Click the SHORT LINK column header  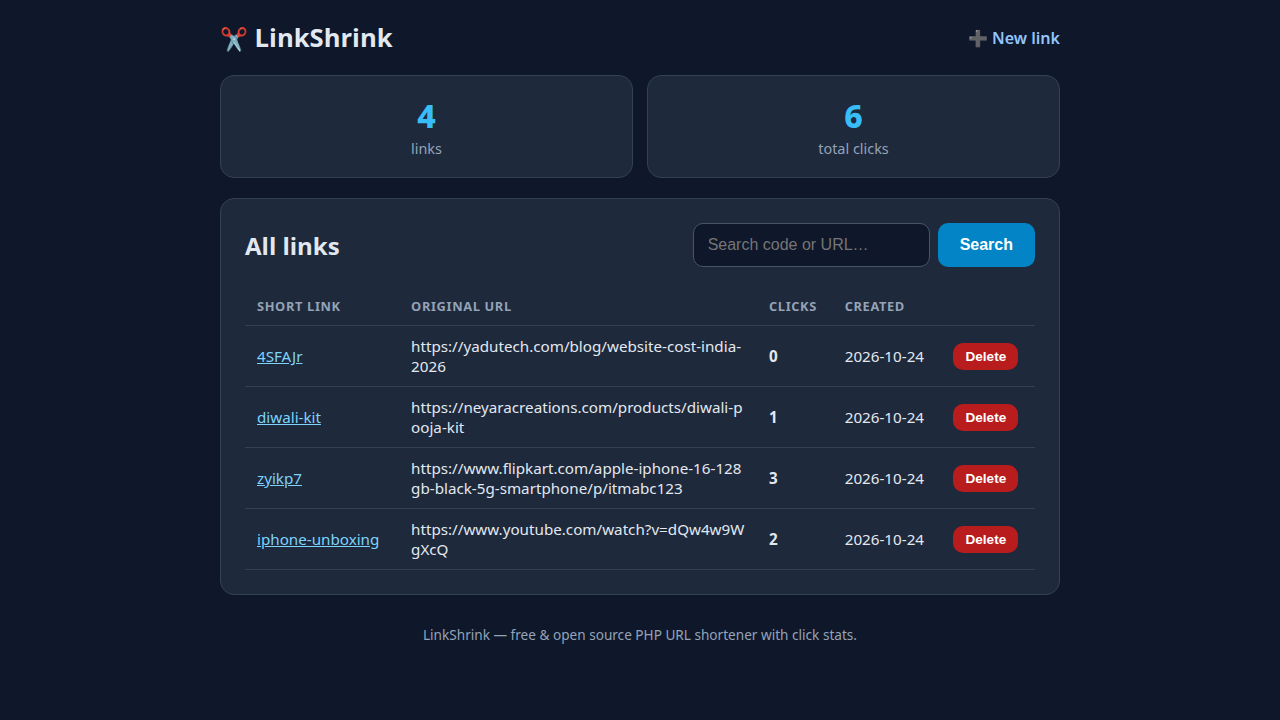(299, 307)
